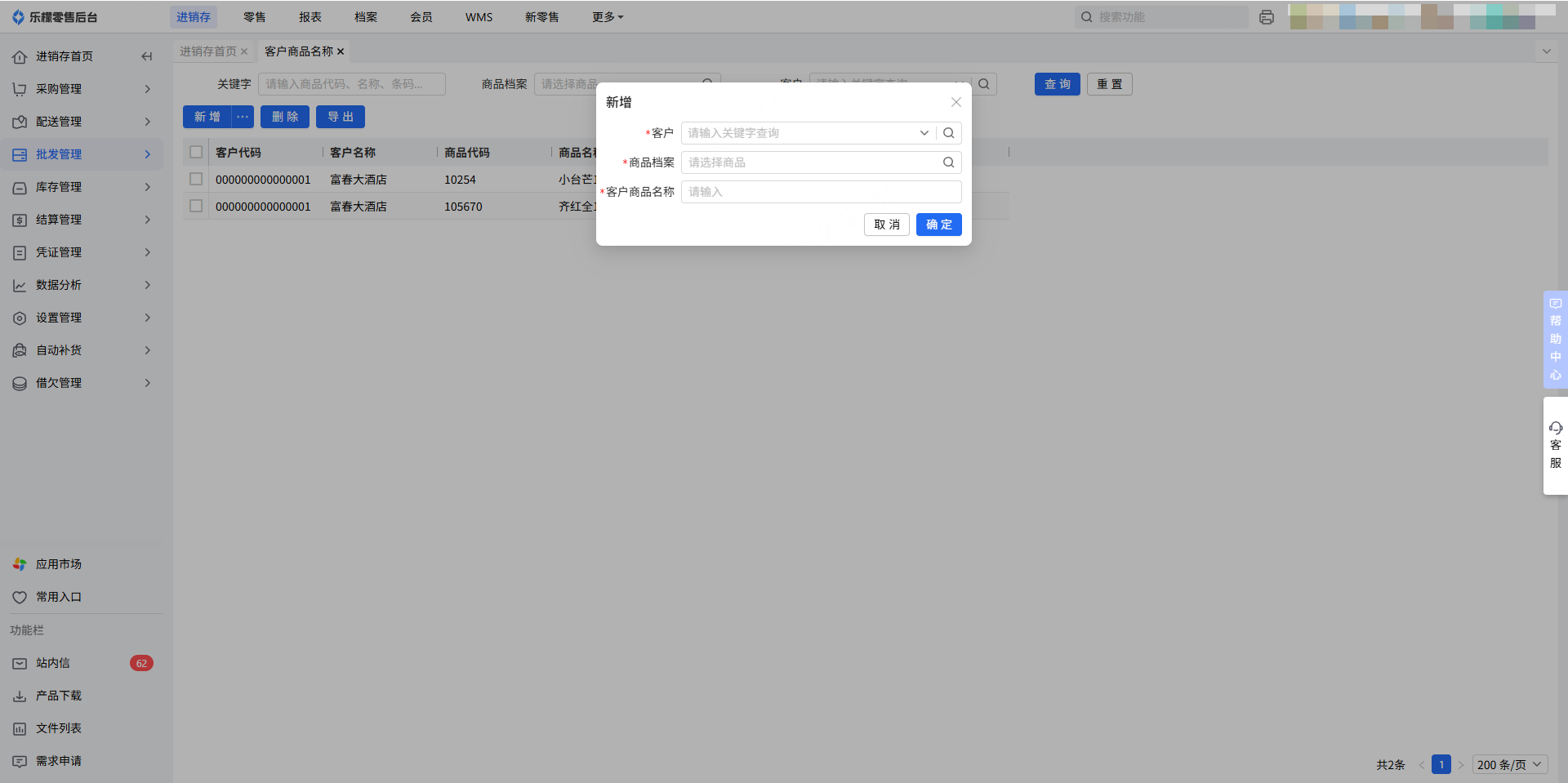This screenshot has width=1568, height=783.
Task: Open the 客服 customer service panel
Action: tap(1556, 445)
